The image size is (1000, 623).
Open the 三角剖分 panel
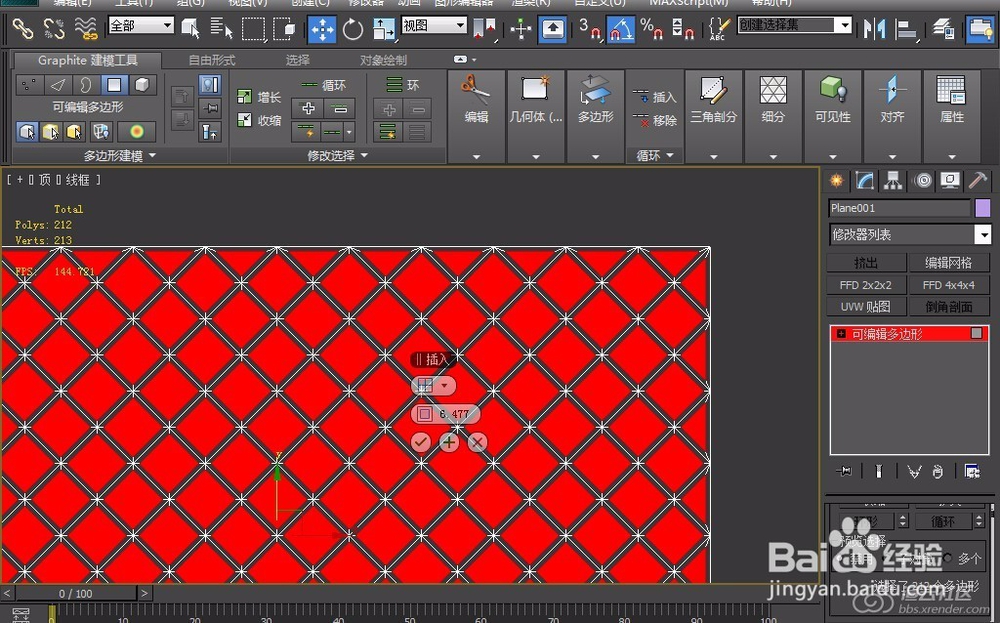713,117
